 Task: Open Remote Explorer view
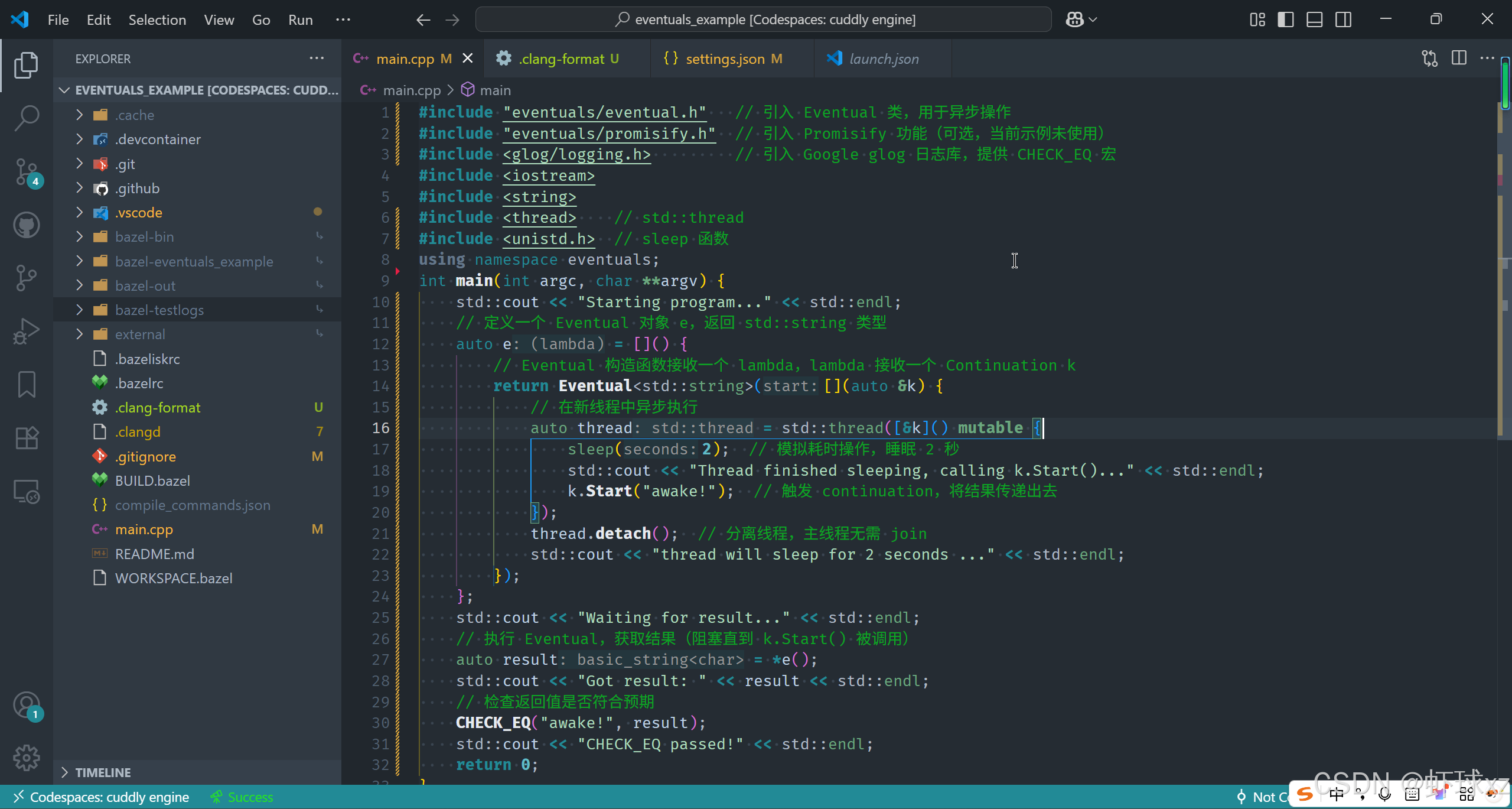[26, 491]
